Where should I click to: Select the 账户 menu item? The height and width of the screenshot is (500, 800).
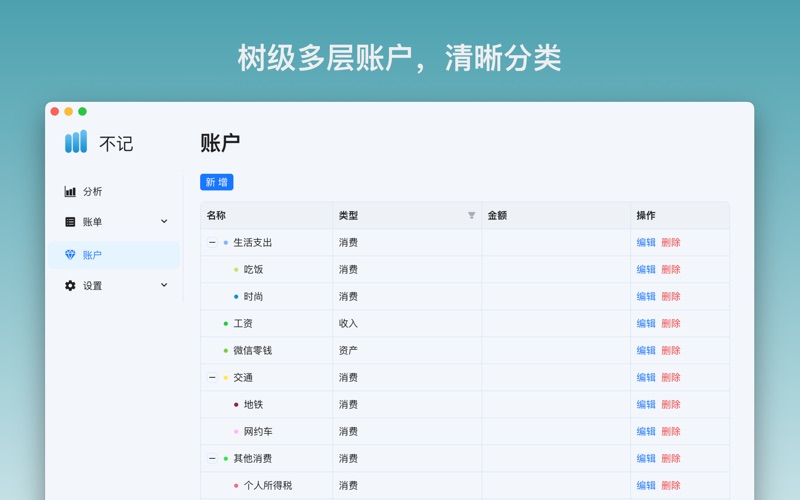(92, 255)
